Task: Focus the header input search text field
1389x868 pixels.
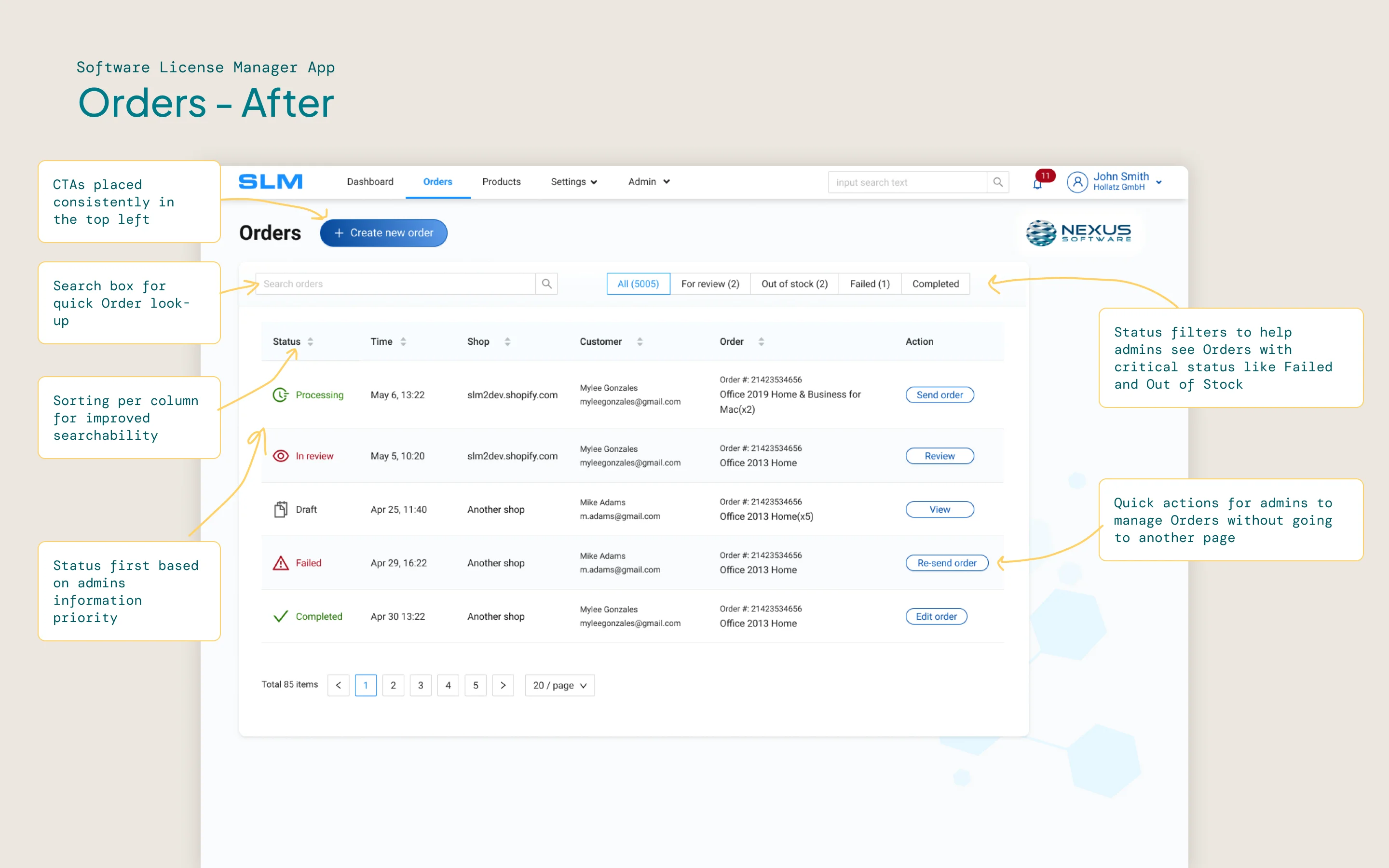Action: pyautogui.click(x=908, y=182)
